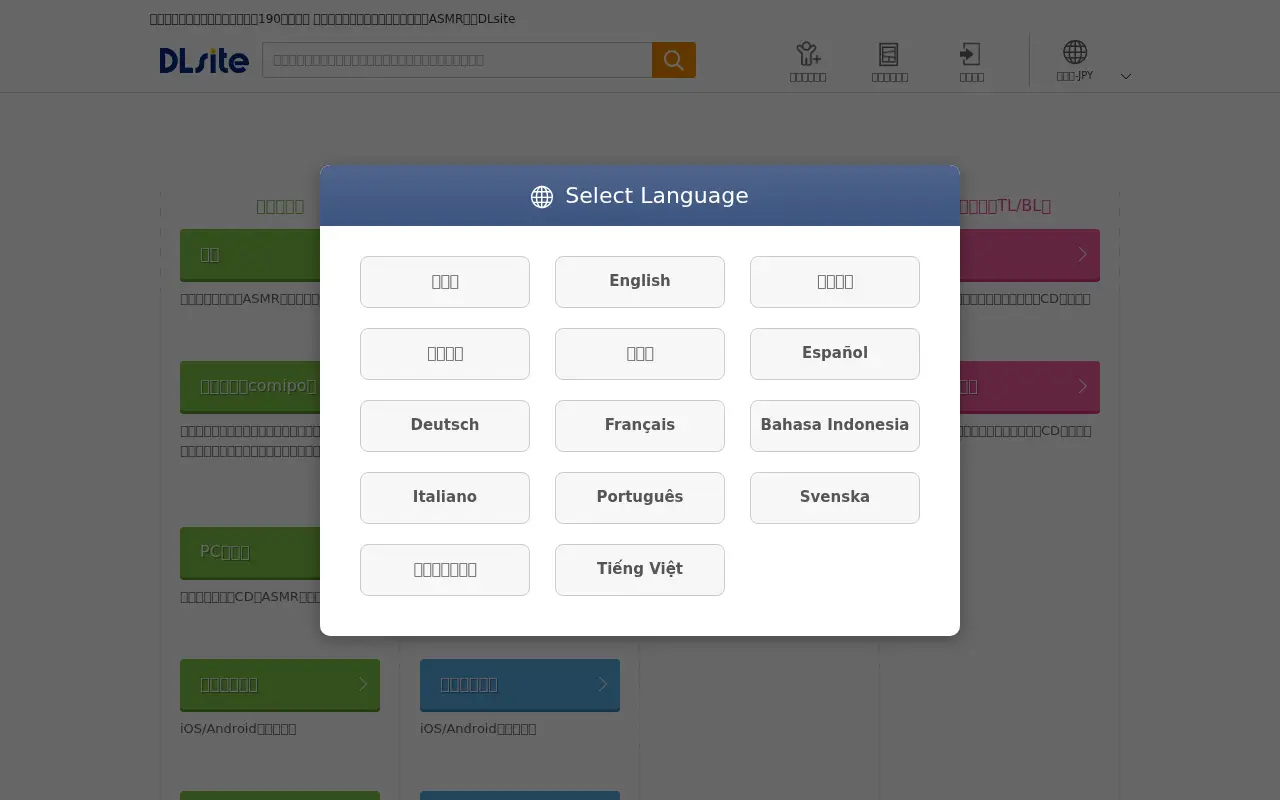Click the Select Language dialog title
This screenshot has height=800, width=1280.
[640, 196]
